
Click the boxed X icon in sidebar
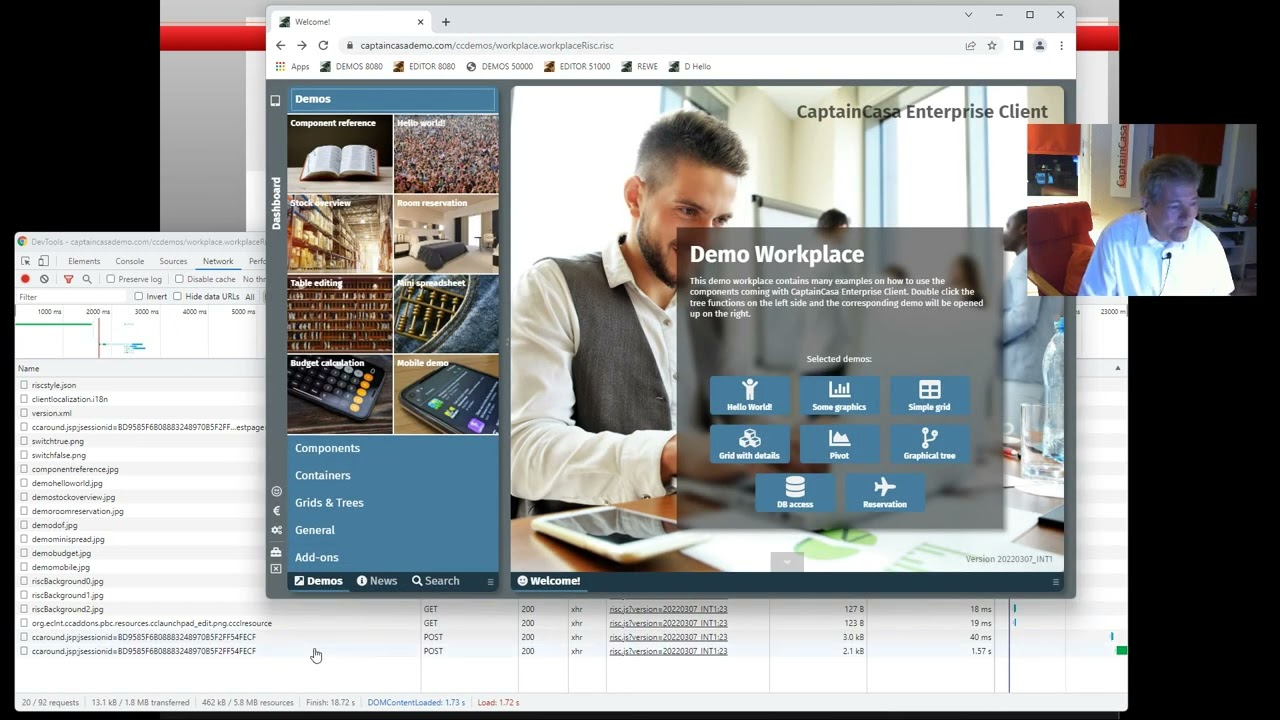click(276, 569)
